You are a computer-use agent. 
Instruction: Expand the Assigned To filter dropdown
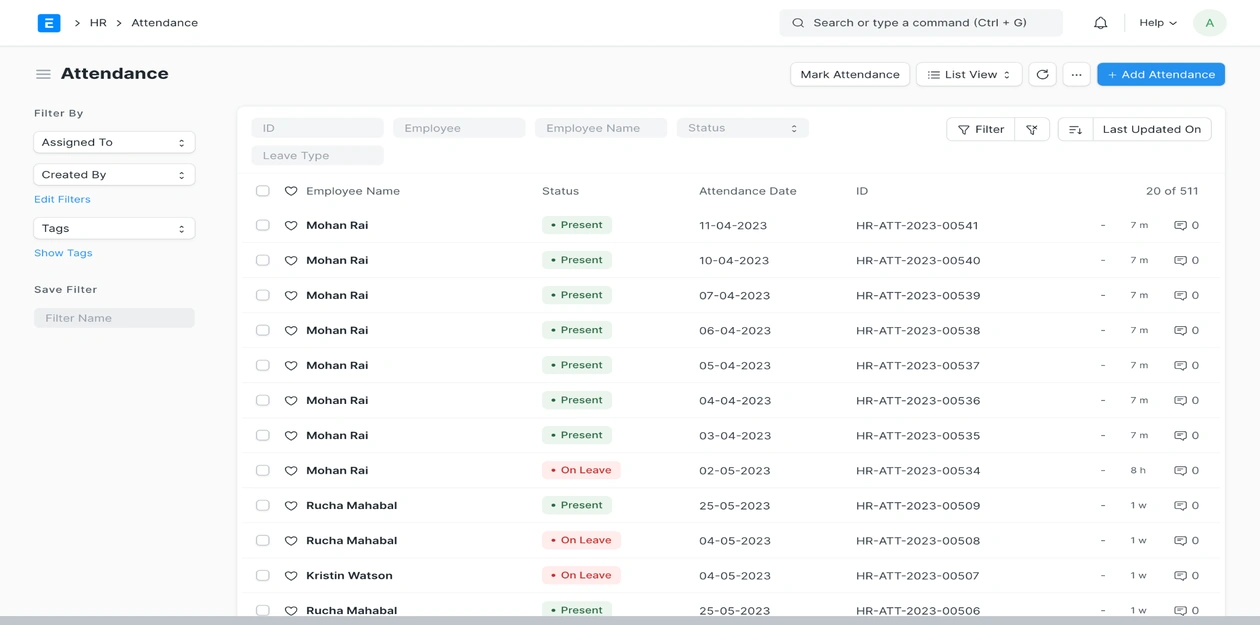click(114, 142)
